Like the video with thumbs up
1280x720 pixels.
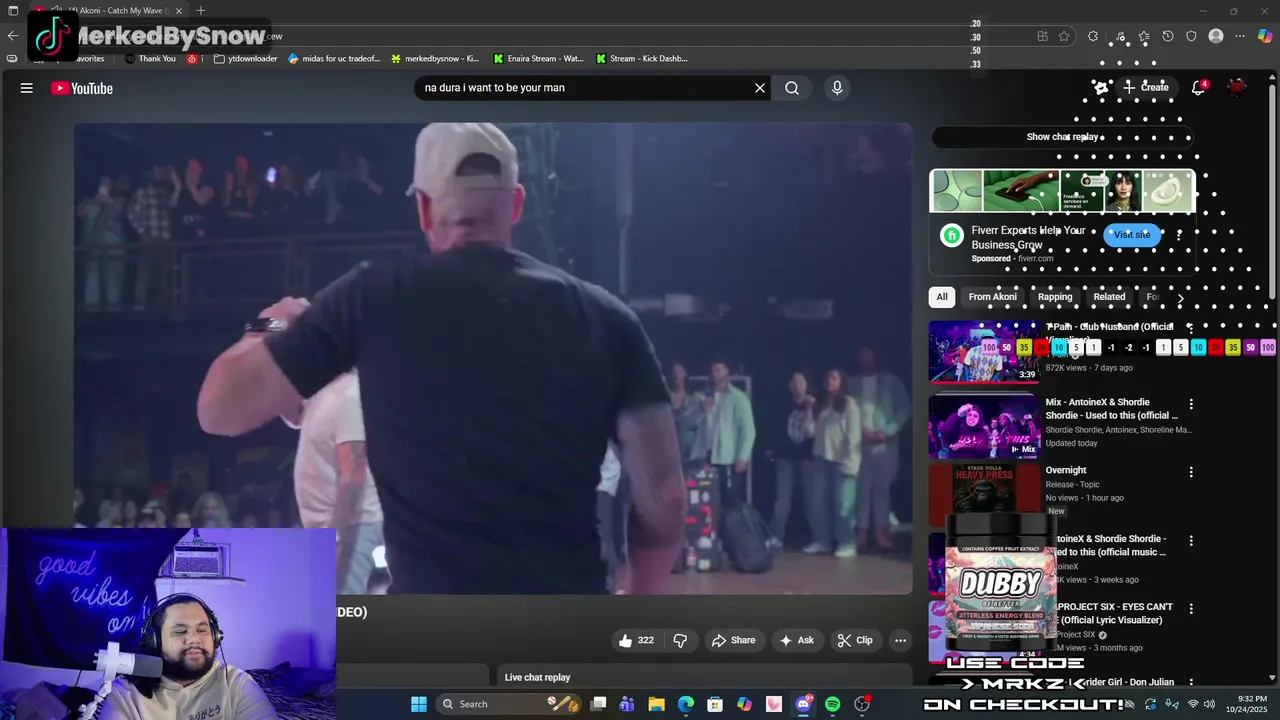(x=636, y=640)
